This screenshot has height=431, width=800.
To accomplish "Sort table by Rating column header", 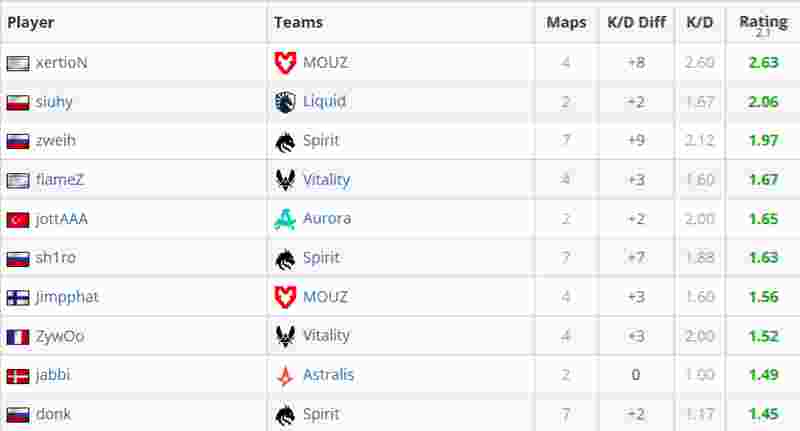I will 763,22.
